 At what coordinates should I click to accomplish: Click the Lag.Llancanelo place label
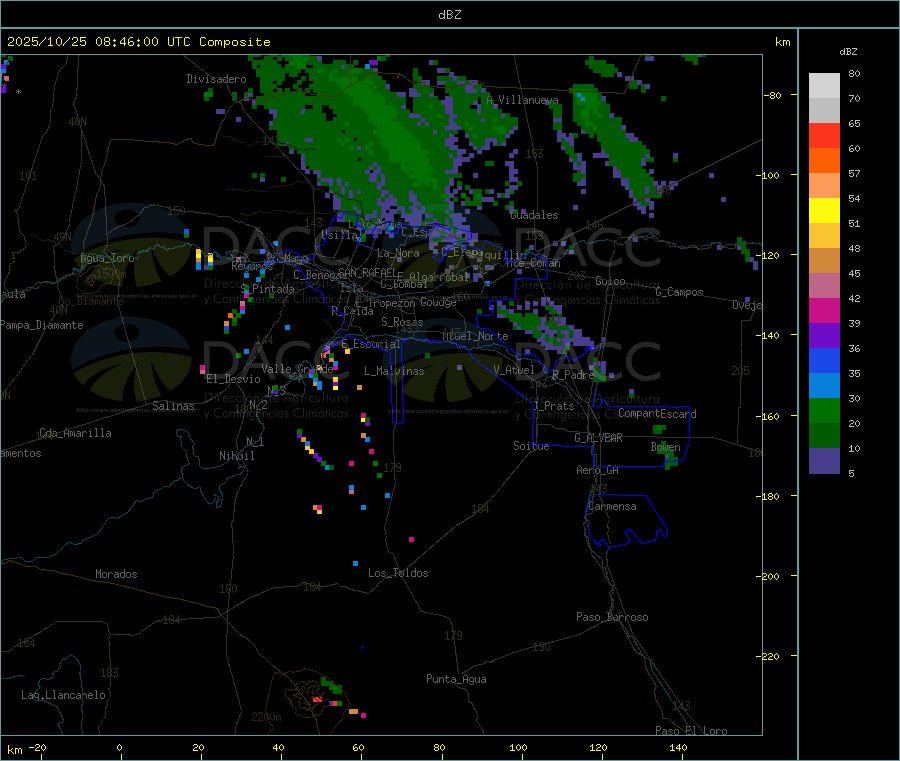64,695
